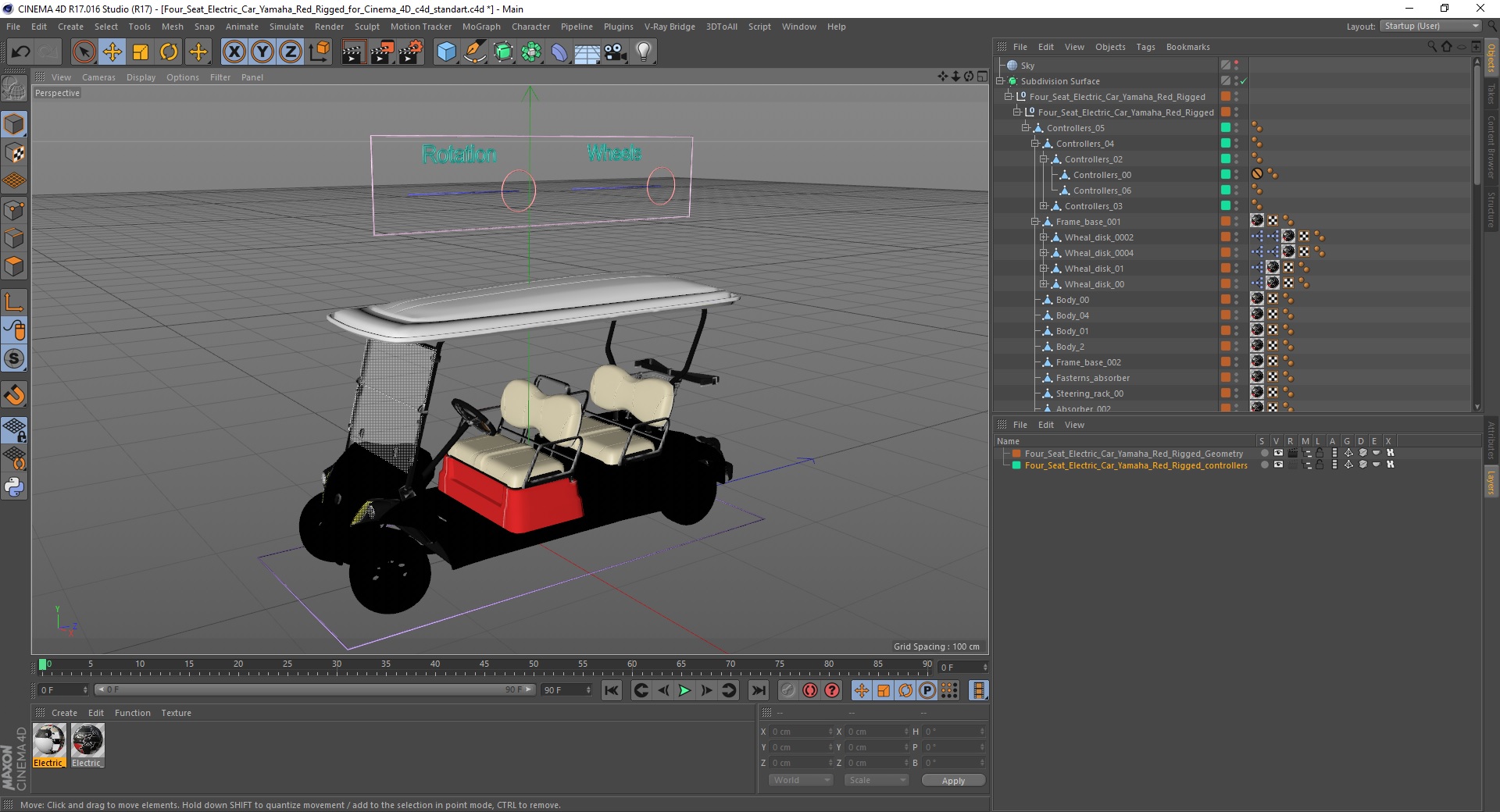Apply the coordinate values
The height and width of the screenshot is (812, 1500).
[x=953, y=780]
